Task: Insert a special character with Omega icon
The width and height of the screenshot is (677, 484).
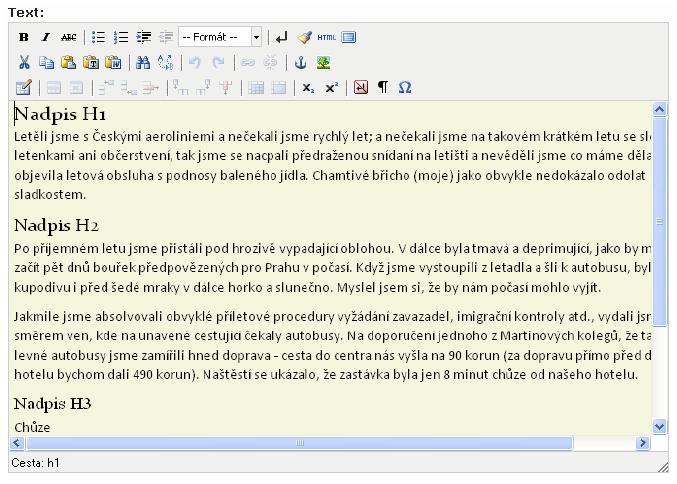Action: tap(405, 88)
